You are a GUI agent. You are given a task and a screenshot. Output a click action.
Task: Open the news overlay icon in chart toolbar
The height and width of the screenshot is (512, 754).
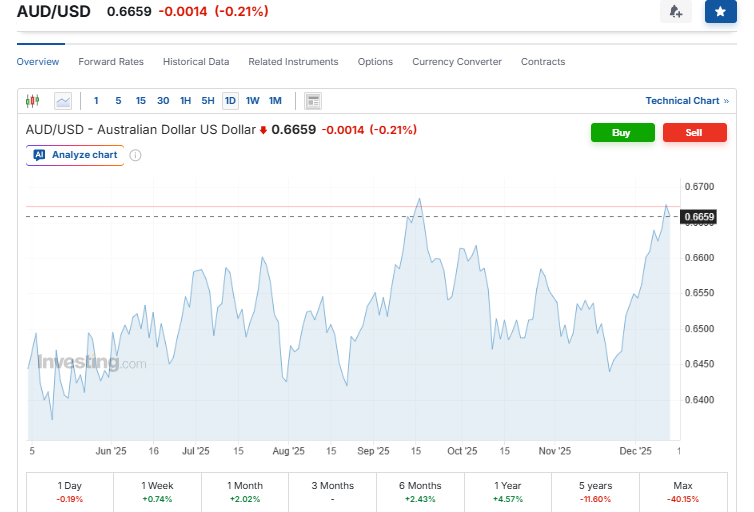pos(313,101)
